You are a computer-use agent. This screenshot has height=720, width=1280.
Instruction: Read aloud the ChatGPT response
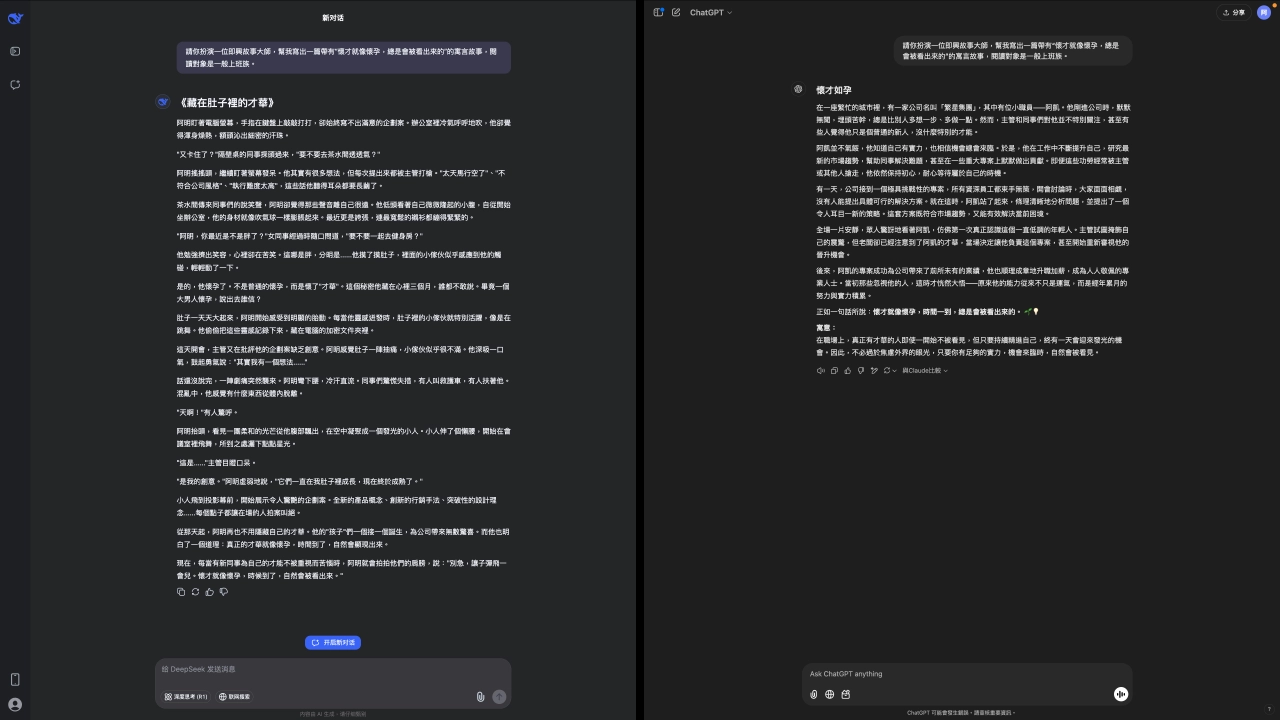tap(821, 371)
